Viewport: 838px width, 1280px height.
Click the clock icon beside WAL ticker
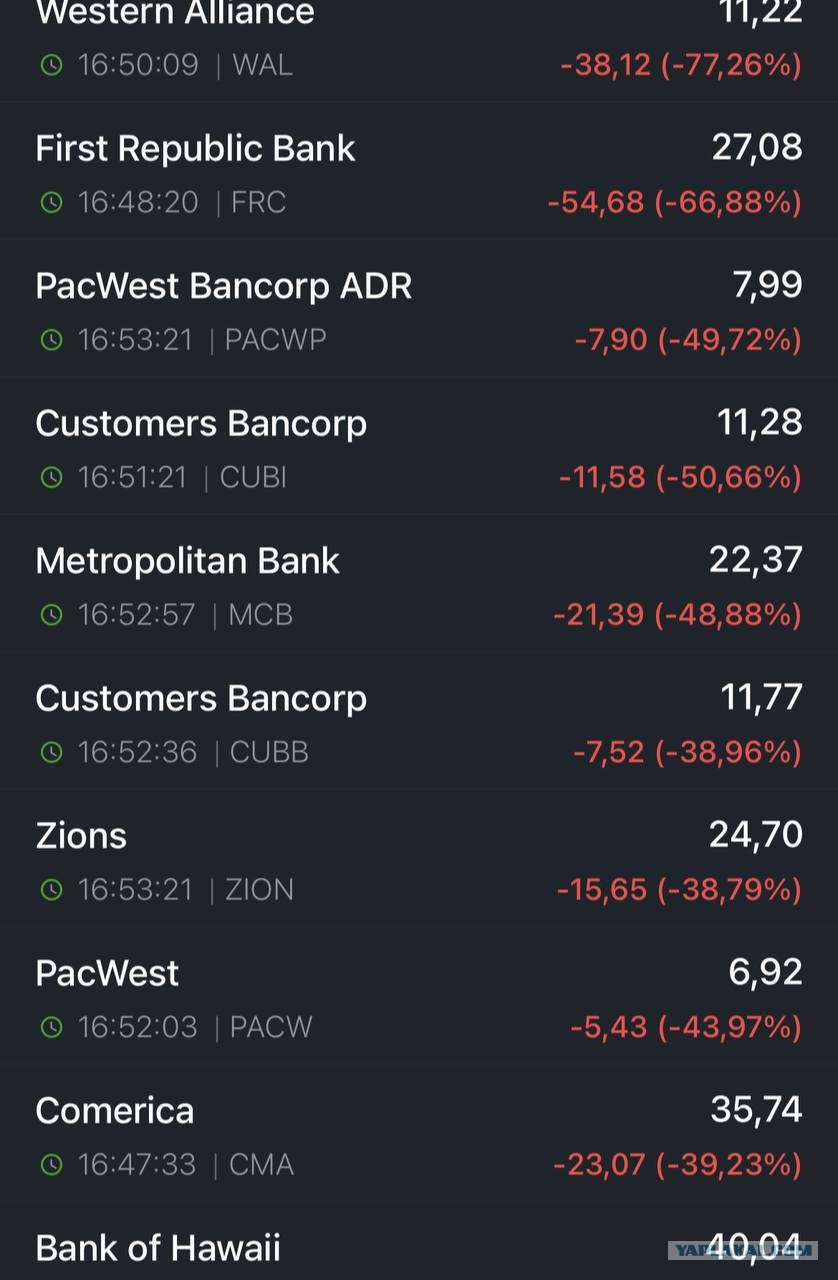tap(51, 66)
